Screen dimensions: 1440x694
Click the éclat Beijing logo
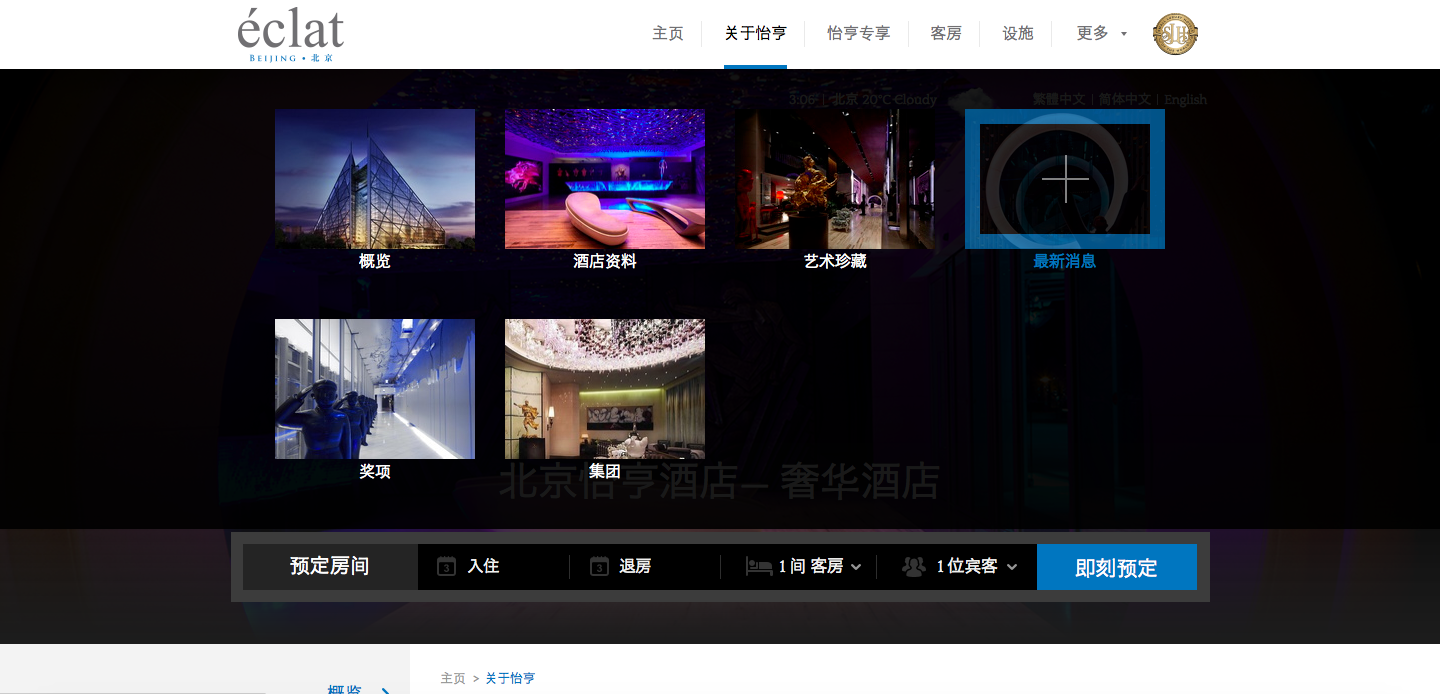(291, 35)
